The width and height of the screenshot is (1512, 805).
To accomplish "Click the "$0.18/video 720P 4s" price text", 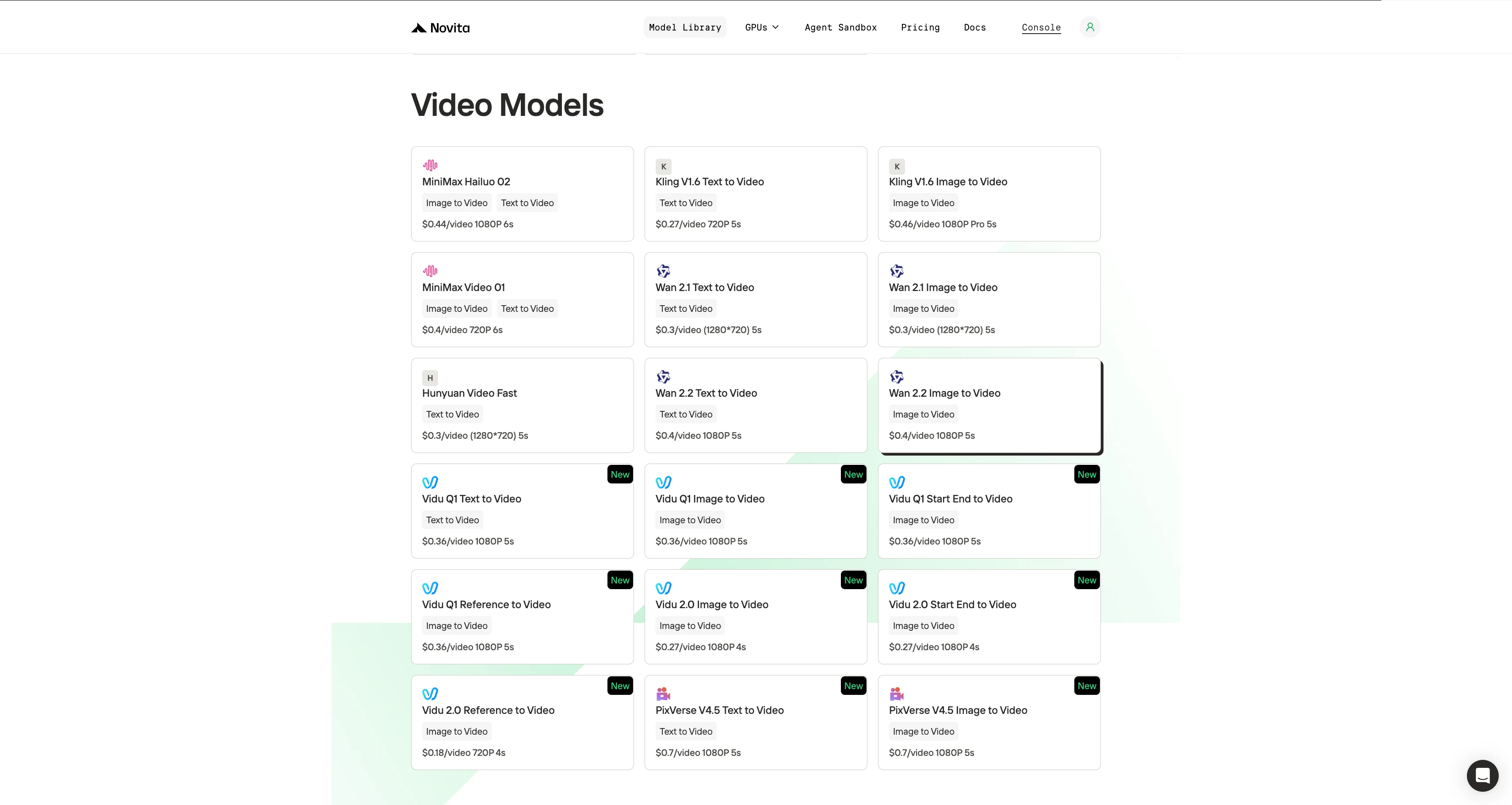I will 464,753.
